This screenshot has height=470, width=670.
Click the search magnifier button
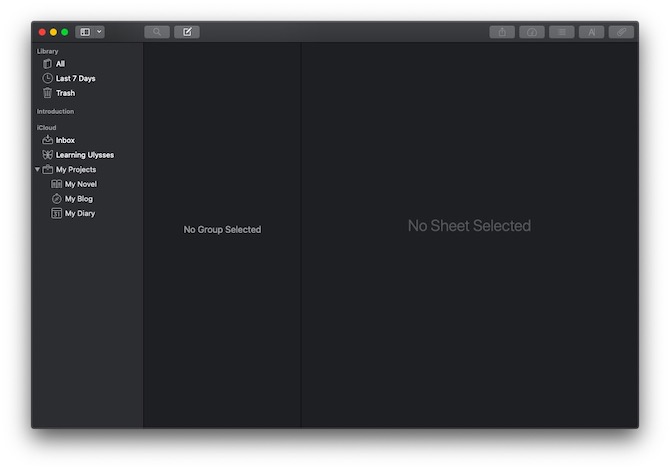click(157, 32)
